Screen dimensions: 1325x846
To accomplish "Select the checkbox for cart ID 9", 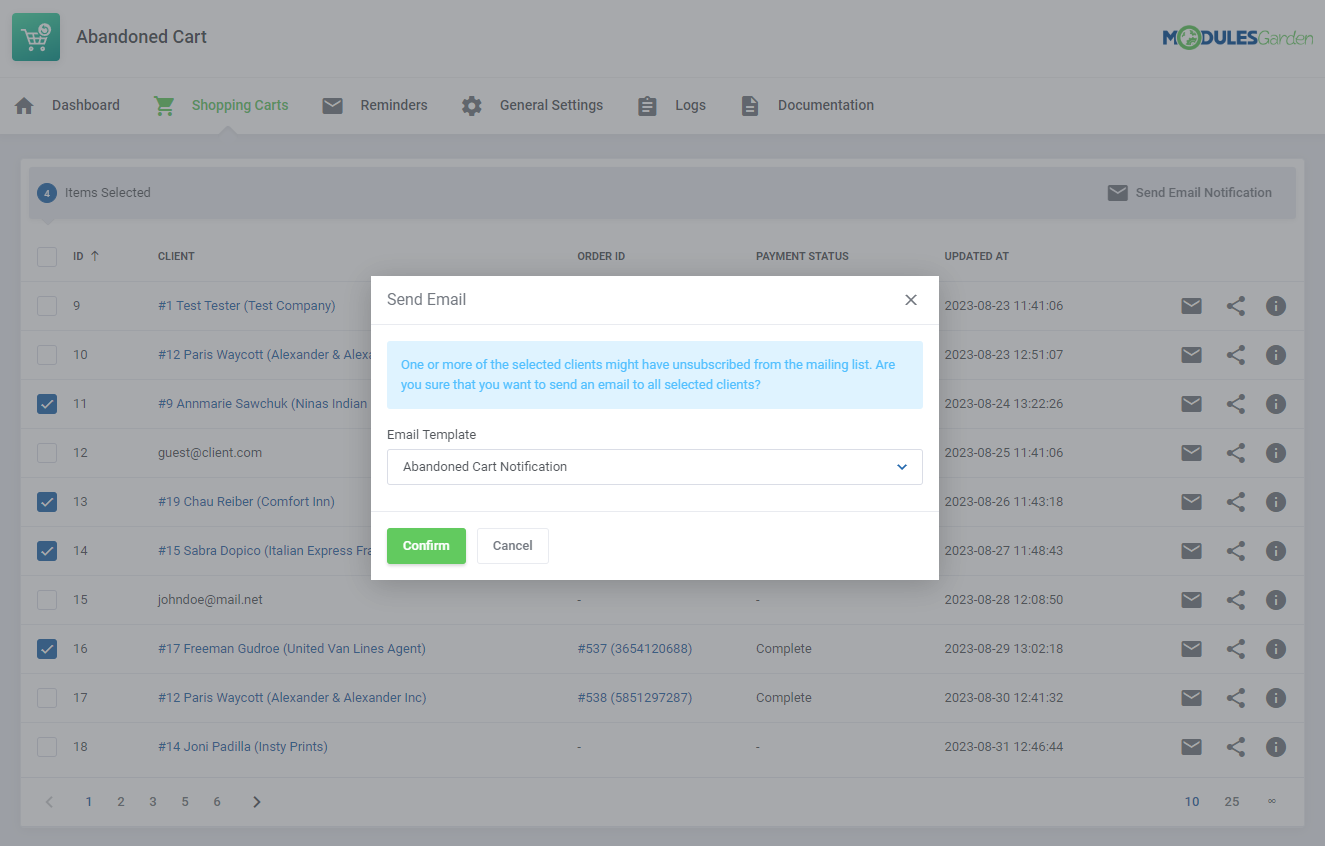I will pos(47,305).
